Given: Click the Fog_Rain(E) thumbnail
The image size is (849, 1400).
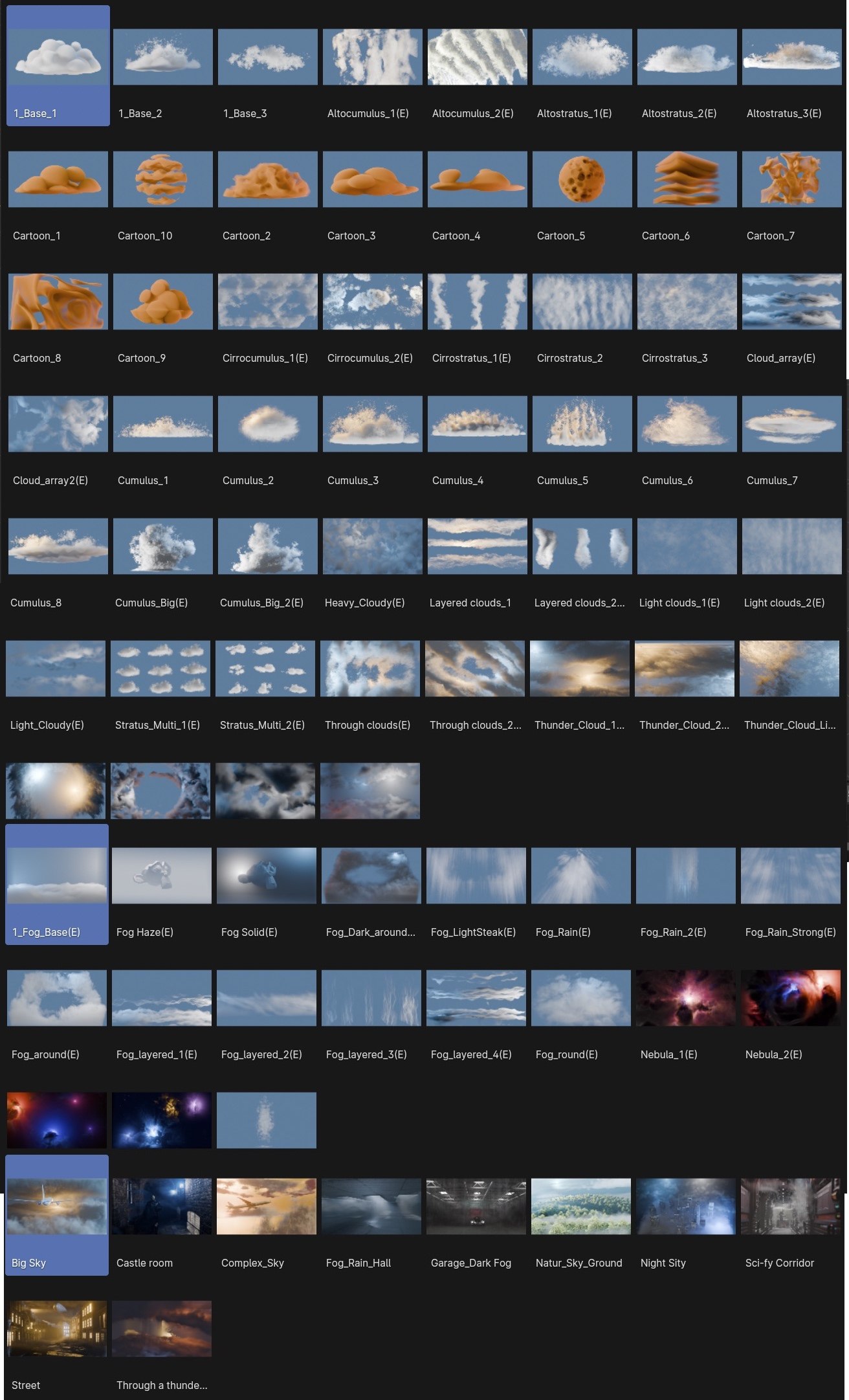Looking at the screenshot, I should coord(580,876).
